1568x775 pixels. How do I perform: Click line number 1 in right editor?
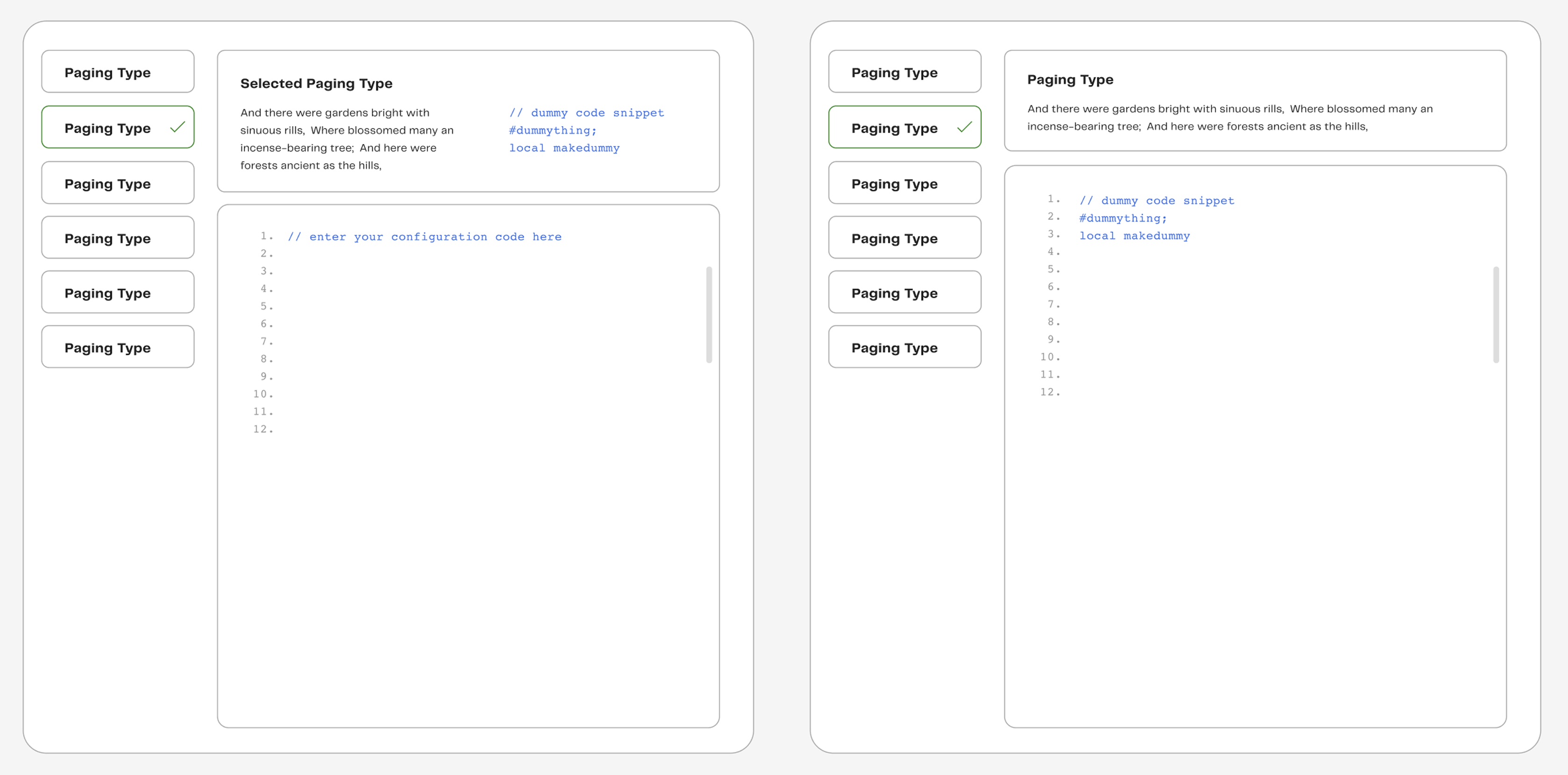[x=1054, y=199]
